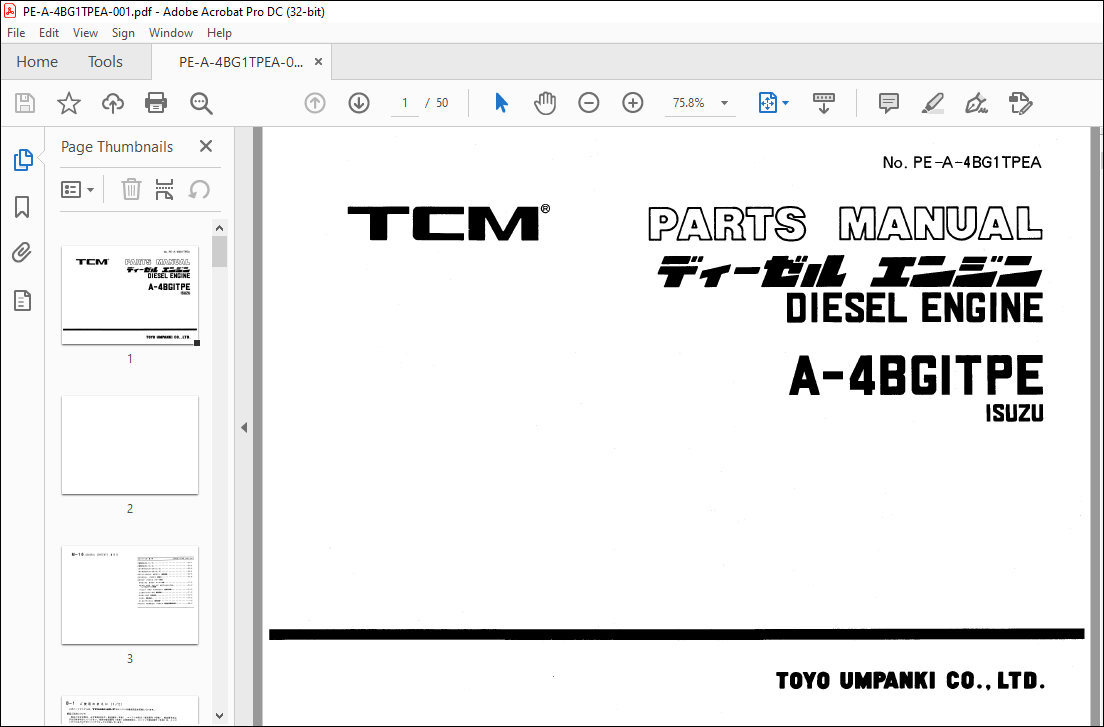Viewport: 1104px width, 727px height.
Task: Click the Save file icon
Action: (x=25, y=103)
